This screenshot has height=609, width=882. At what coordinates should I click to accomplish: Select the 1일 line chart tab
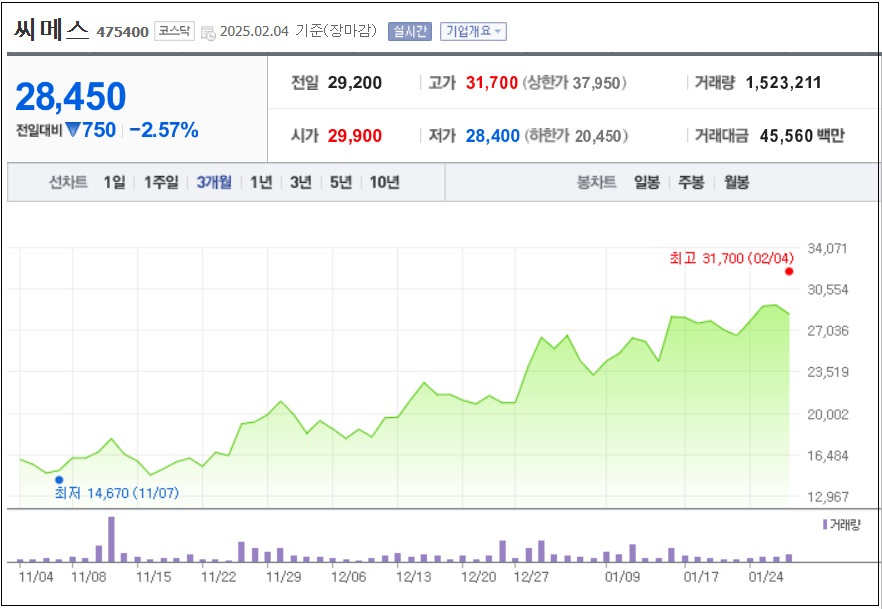click(114, 182)
